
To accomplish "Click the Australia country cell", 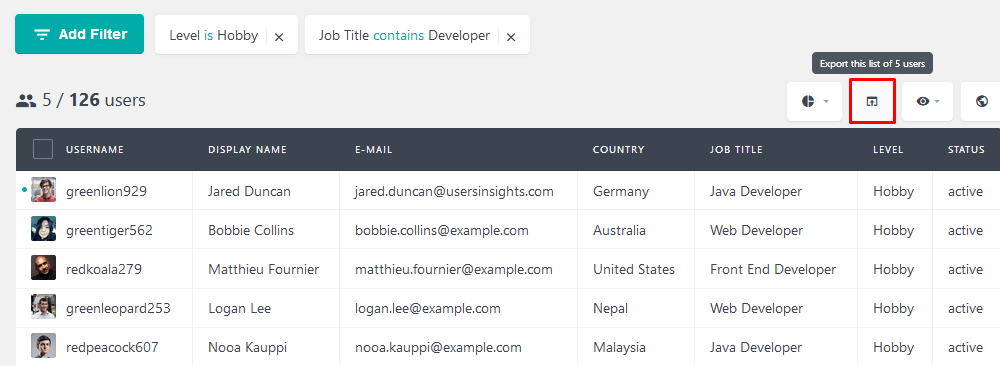I will [x=619, y=230].
